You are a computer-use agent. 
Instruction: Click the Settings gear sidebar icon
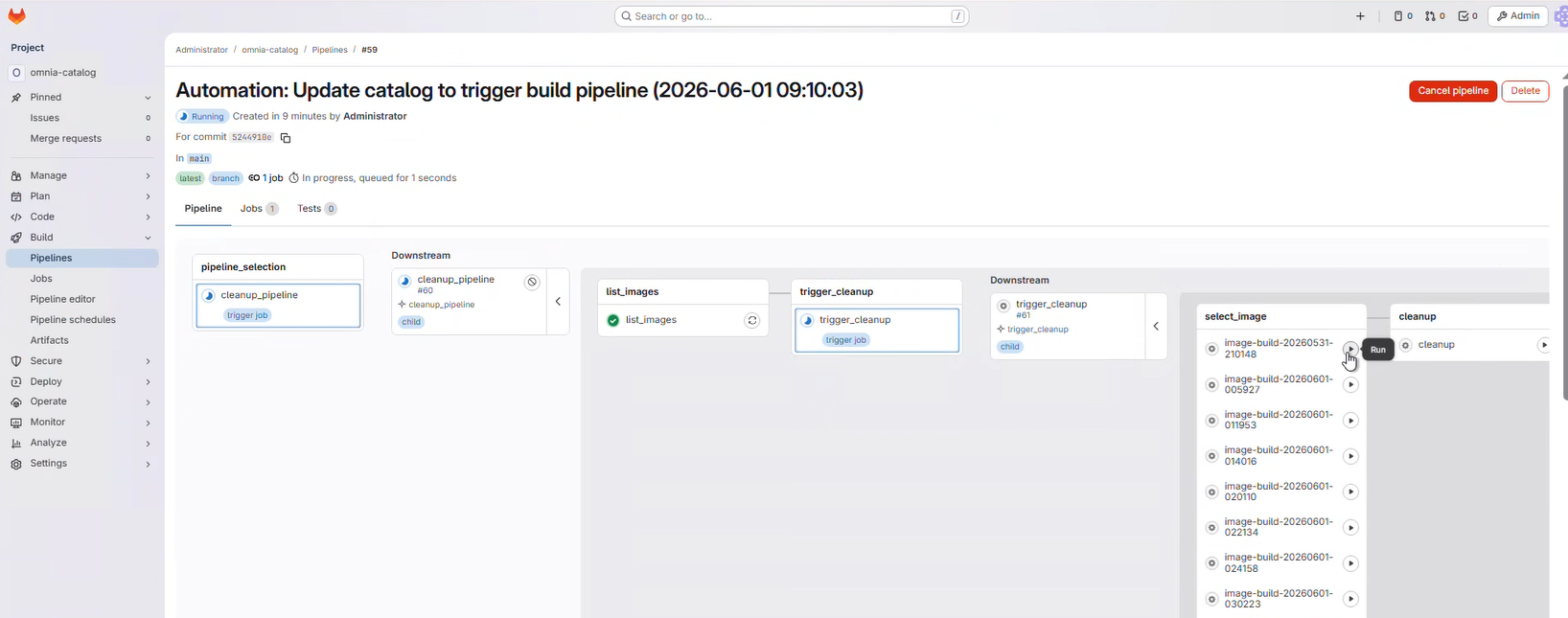click(16, 464)
